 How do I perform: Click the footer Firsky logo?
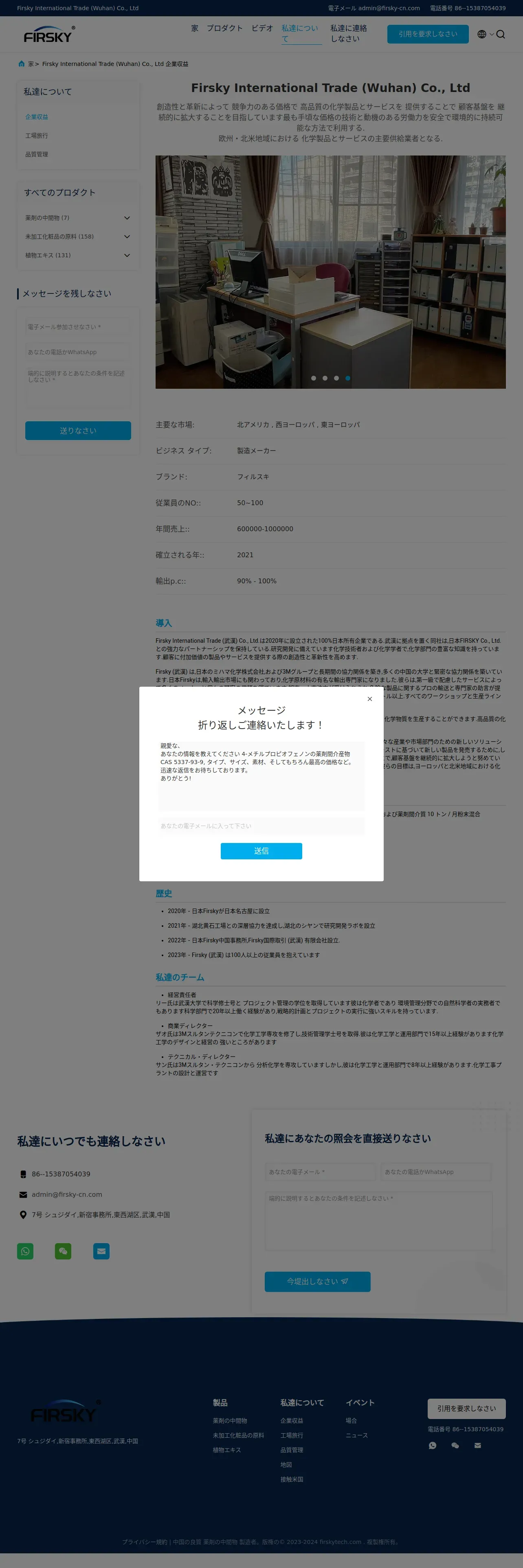coord(66,1411)
